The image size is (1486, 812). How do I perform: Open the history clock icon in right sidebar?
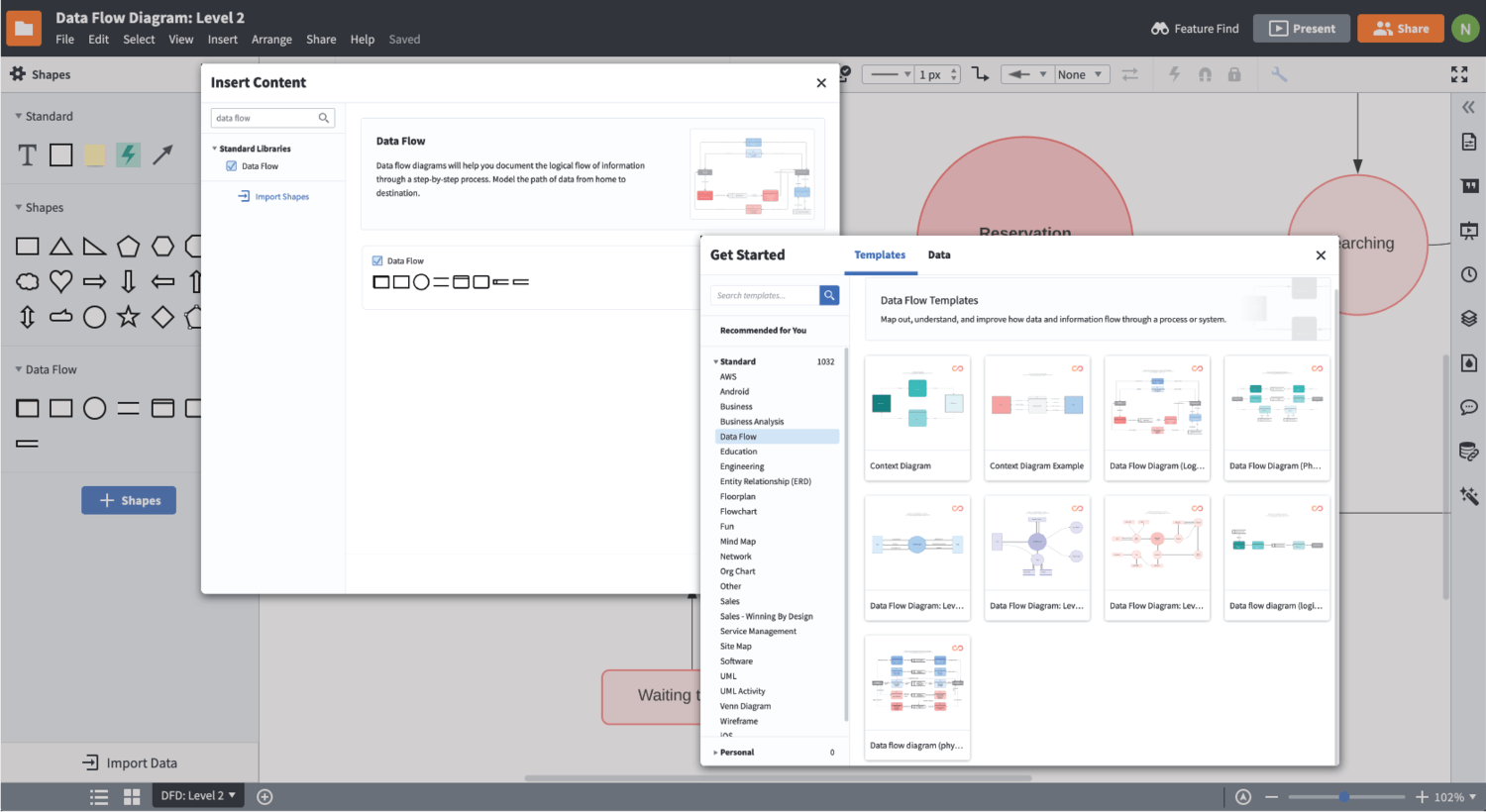pyautogui.click(x=1468, y=274)
